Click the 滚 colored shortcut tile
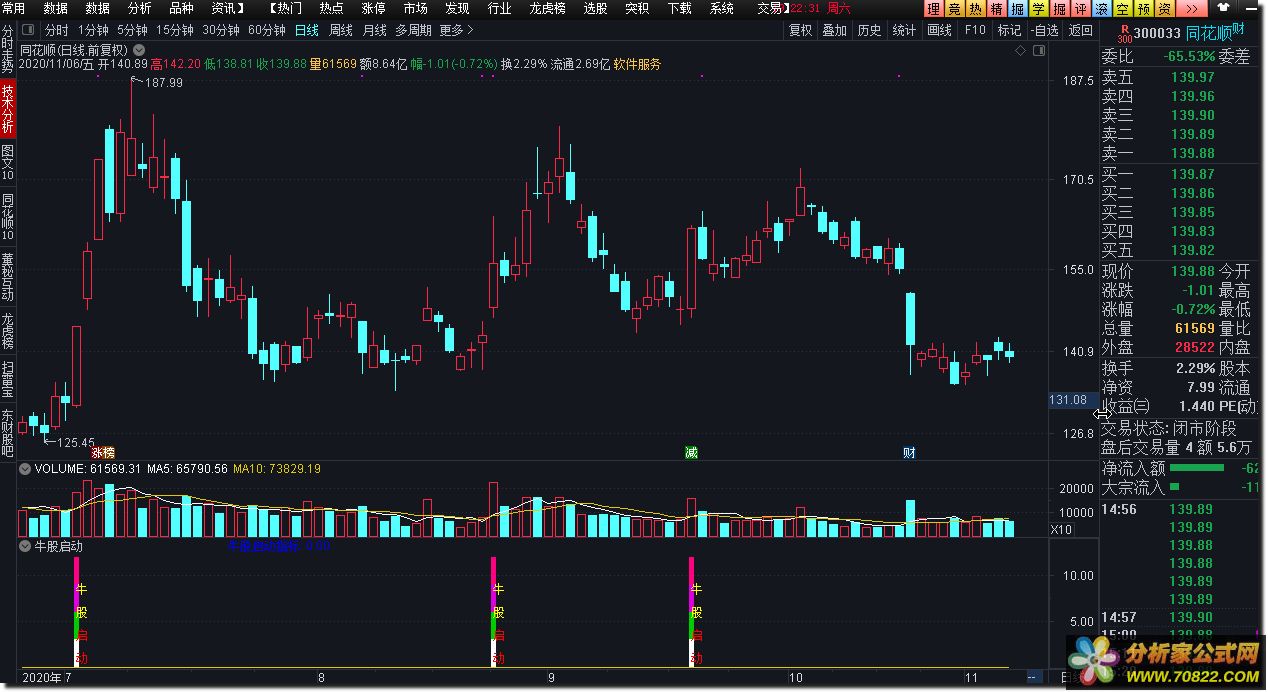The height and width of the screenshot is (692, 1268). point(1101,8)
